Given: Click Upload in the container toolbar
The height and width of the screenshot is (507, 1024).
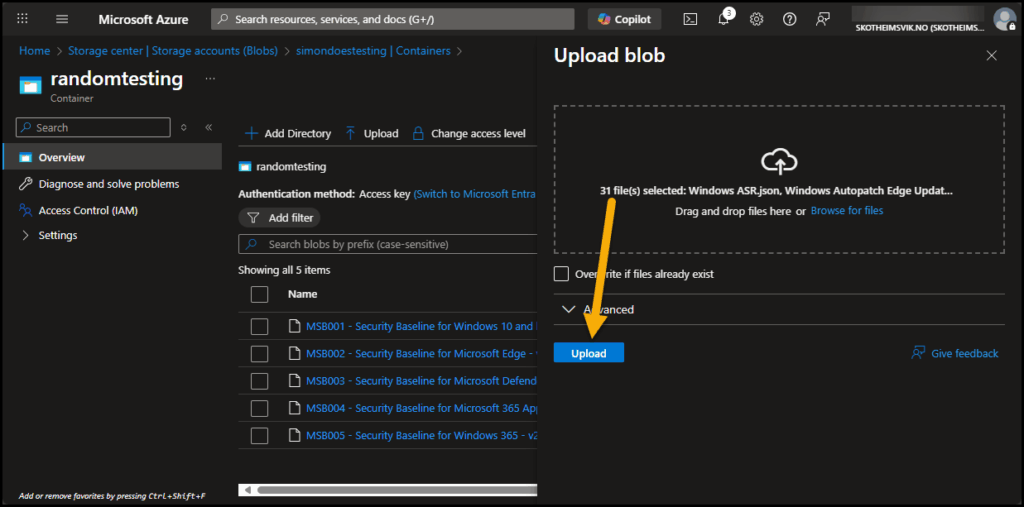Looking at the screenshot, I should pyautogui.click(x=372, y=133).
